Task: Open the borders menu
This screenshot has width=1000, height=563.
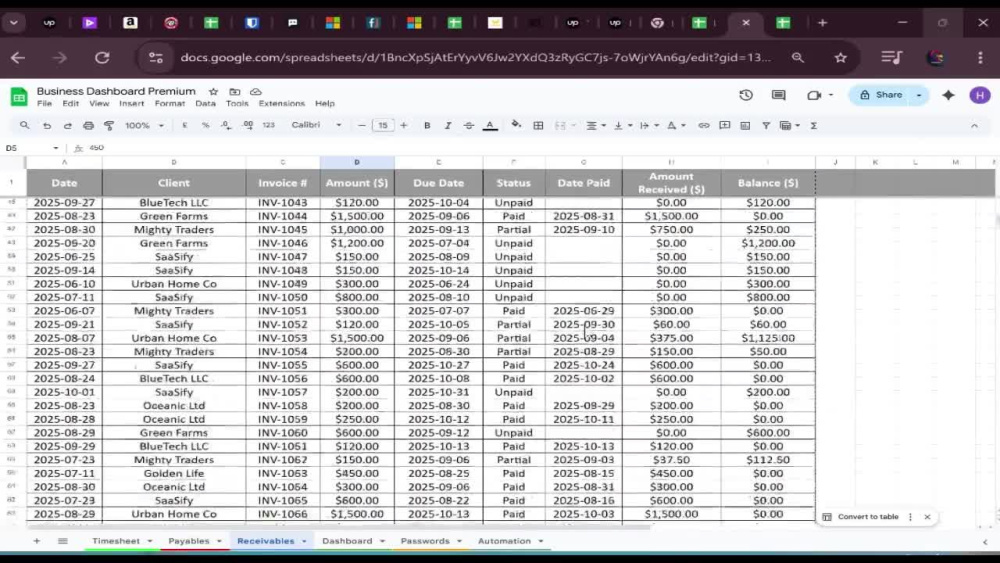Action: (x=538, y=126)
